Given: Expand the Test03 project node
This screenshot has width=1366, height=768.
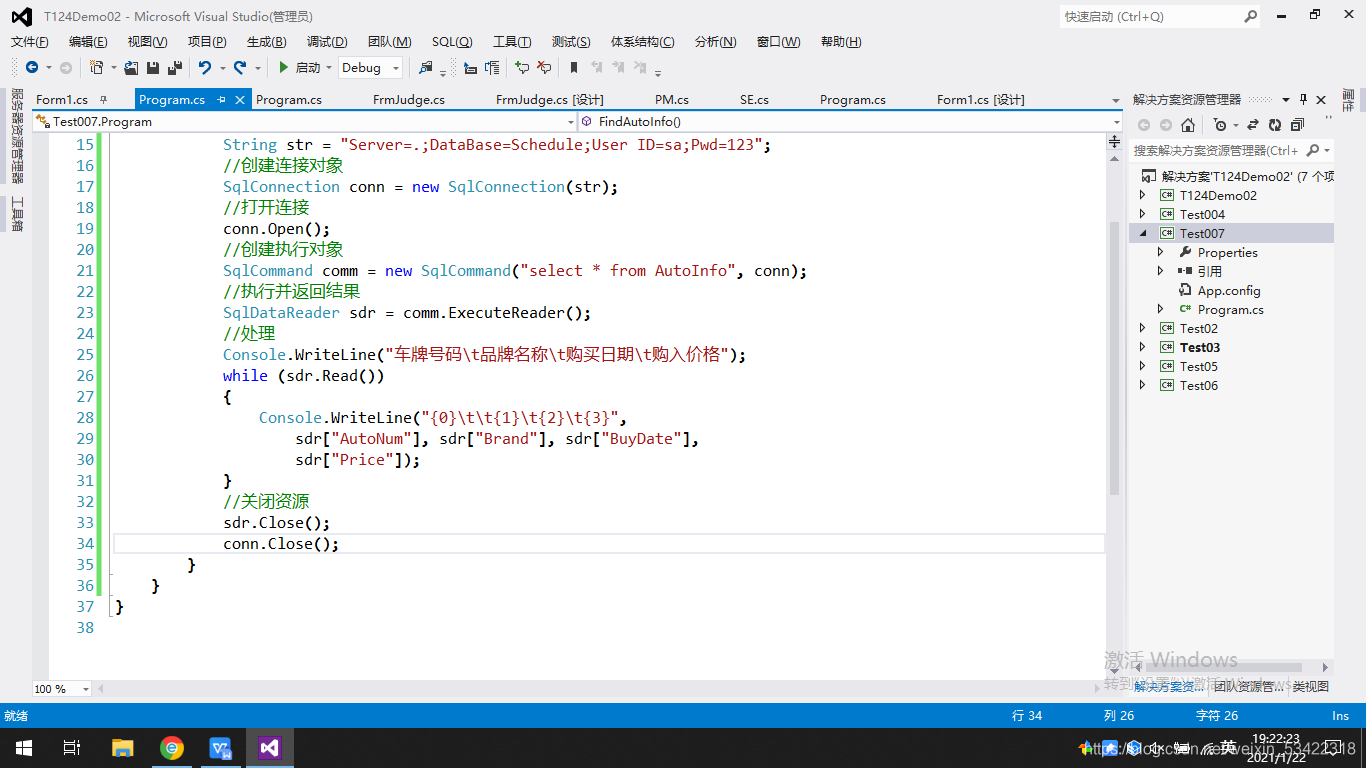Looking at the screenshot, I should point(1143,347).
